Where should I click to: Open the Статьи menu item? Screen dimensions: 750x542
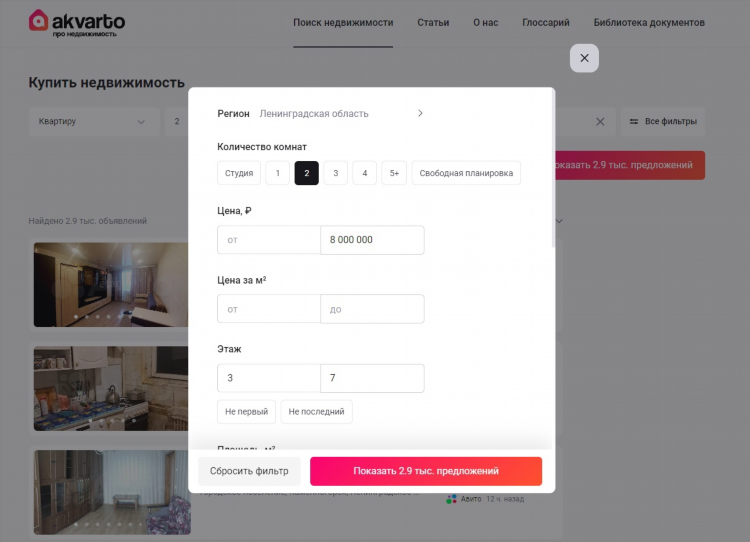(433, 22)
